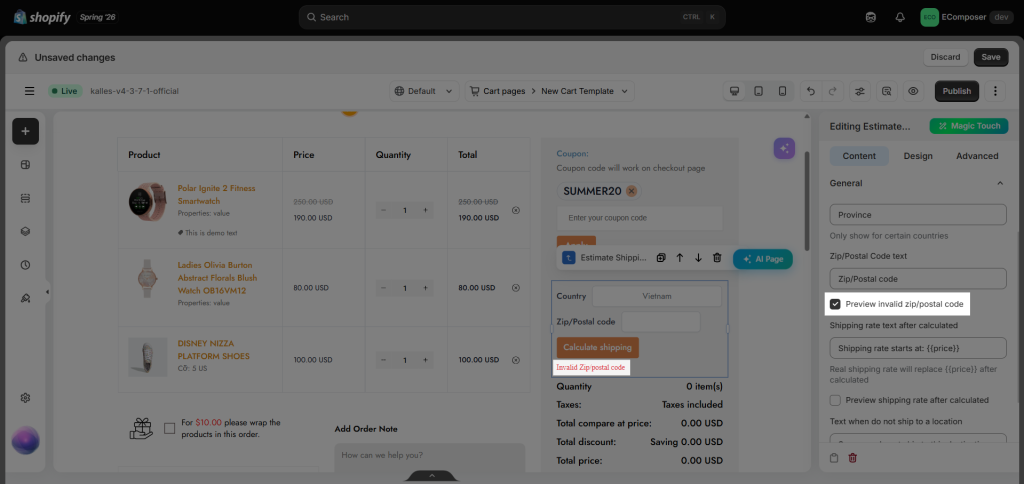Click the AI Page button
The image size is (1024, 484).
click(x=763, y=259)
